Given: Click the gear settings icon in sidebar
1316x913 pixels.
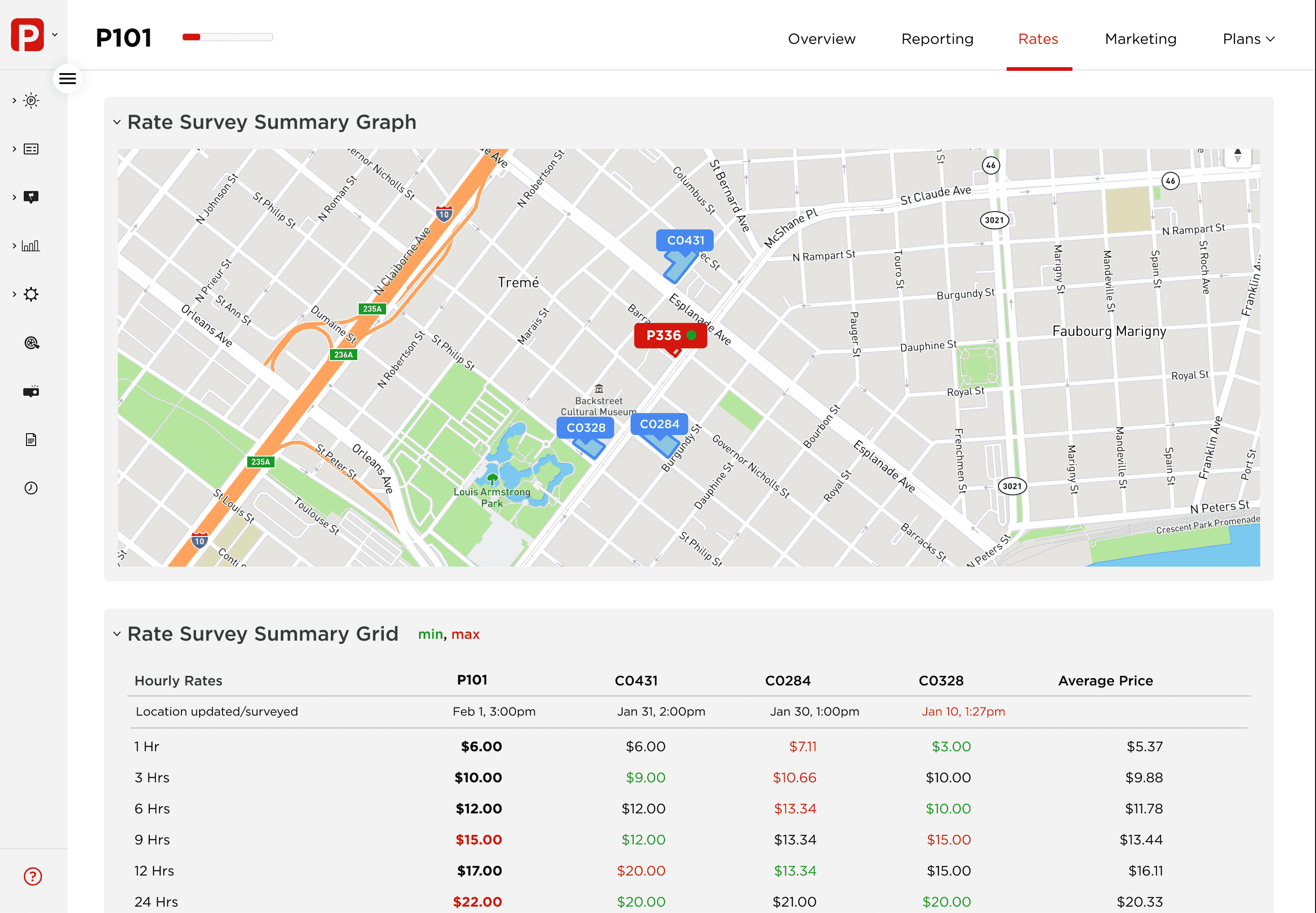Looking at the screenshot, I should (x=31, y=295).
